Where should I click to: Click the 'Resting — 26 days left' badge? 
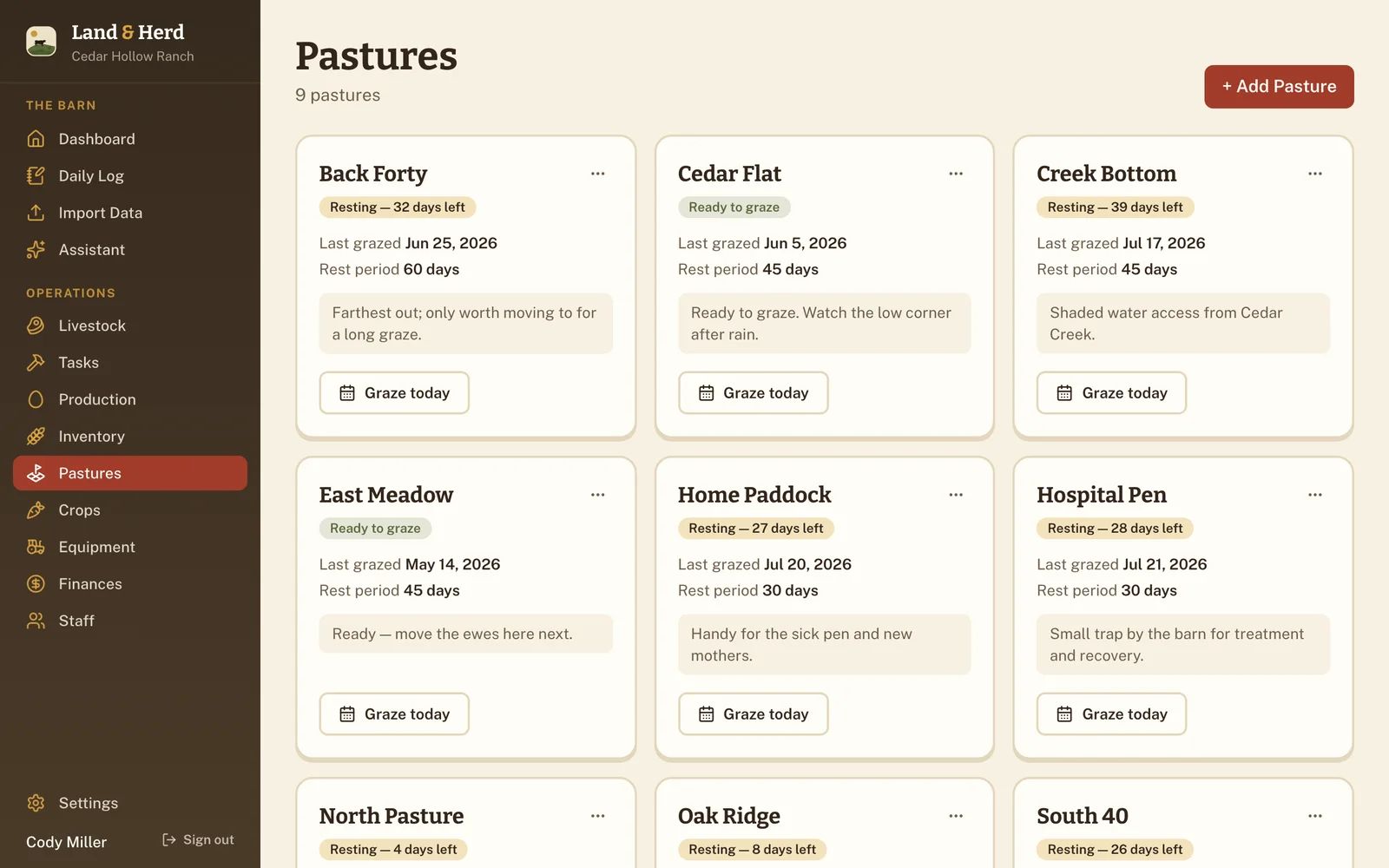1116,850
